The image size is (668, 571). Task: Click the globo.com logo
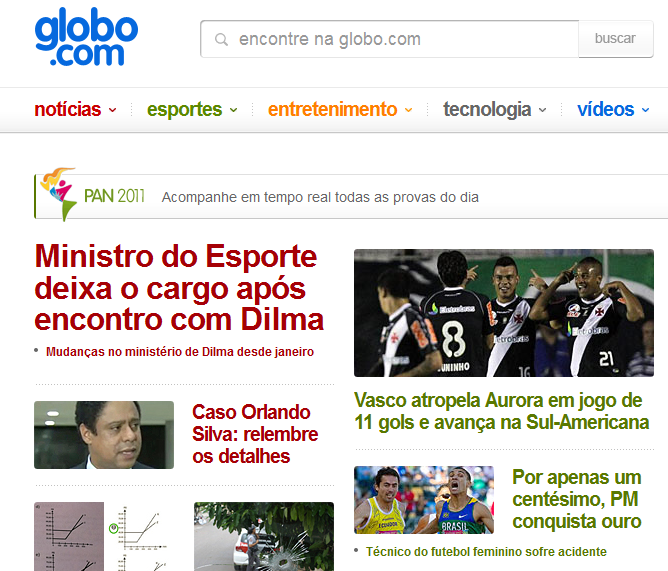[x=86, y=37]
